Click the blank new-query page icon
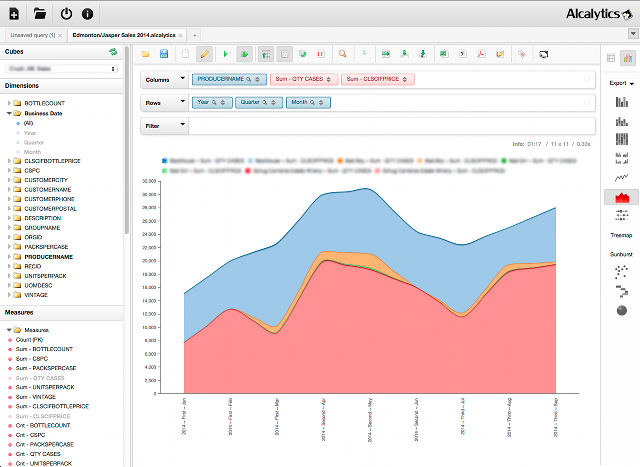 185,54
